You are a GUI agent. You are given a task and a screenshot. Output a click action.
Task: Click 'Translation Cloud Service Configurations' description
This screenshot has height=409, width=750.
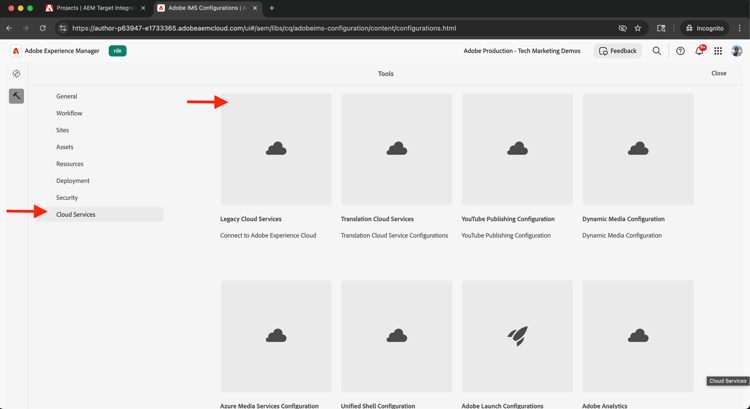pos(394,235)
